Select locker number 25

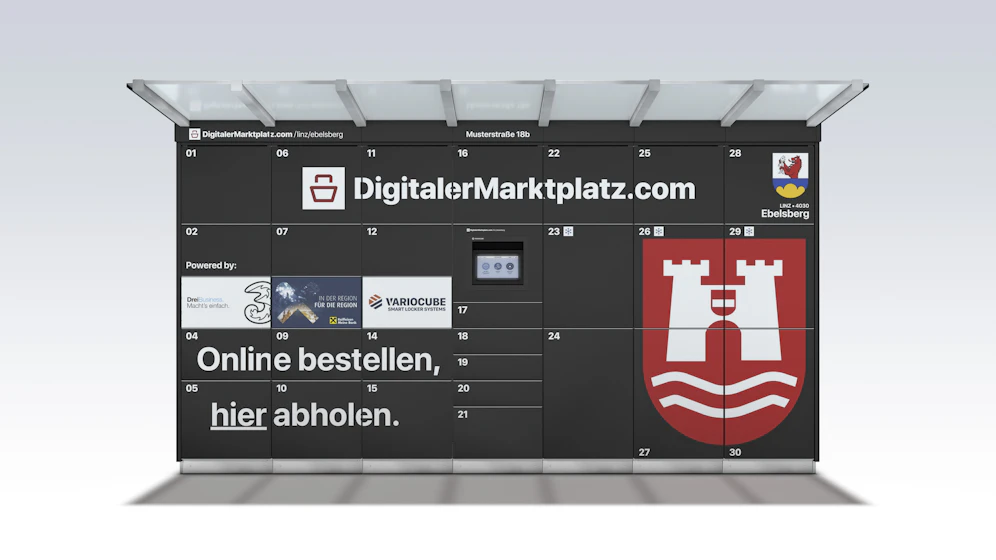[644, 153]
